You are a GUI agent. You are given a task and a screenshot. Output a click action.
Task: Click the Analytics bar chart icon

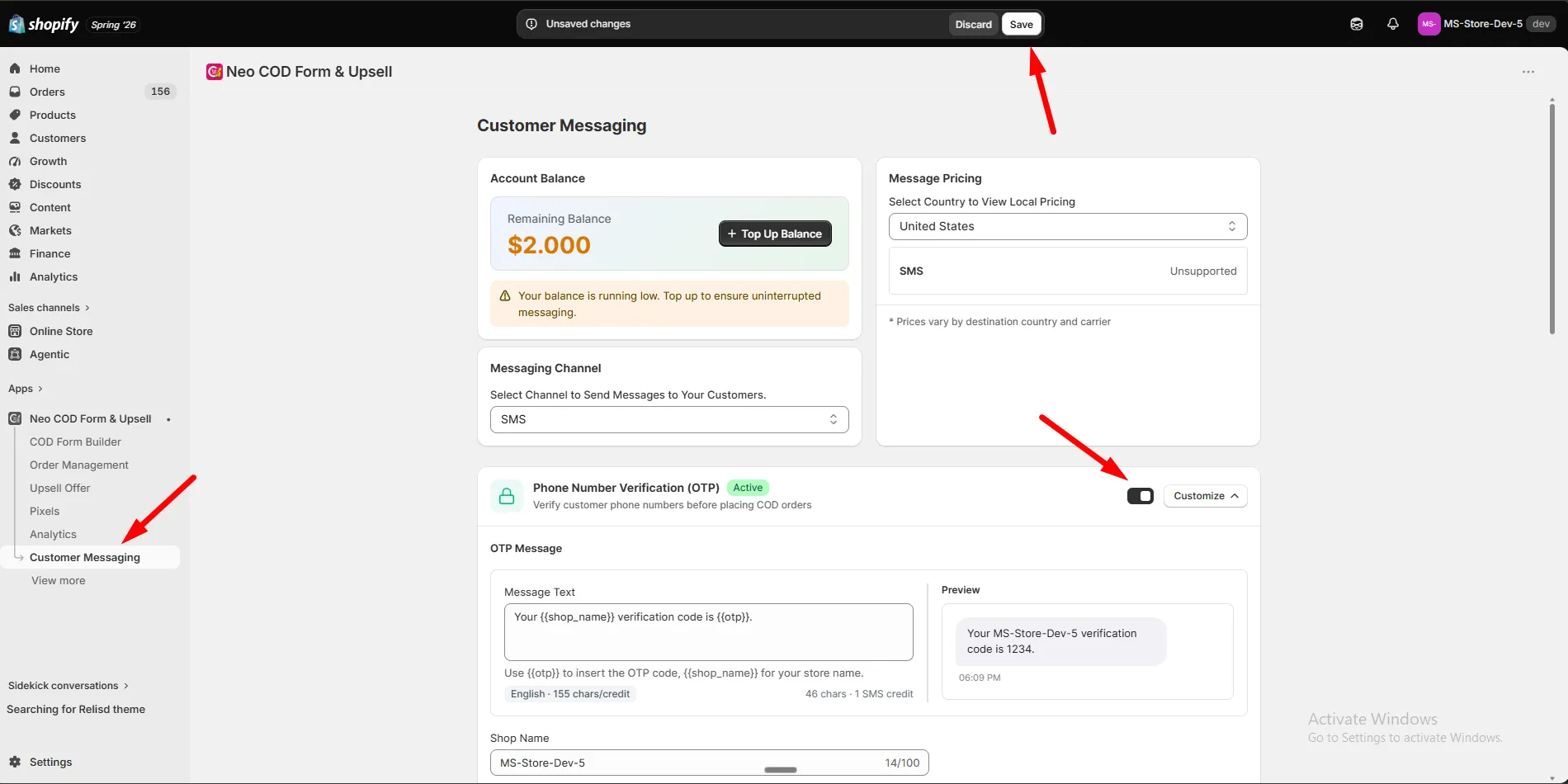15,276
